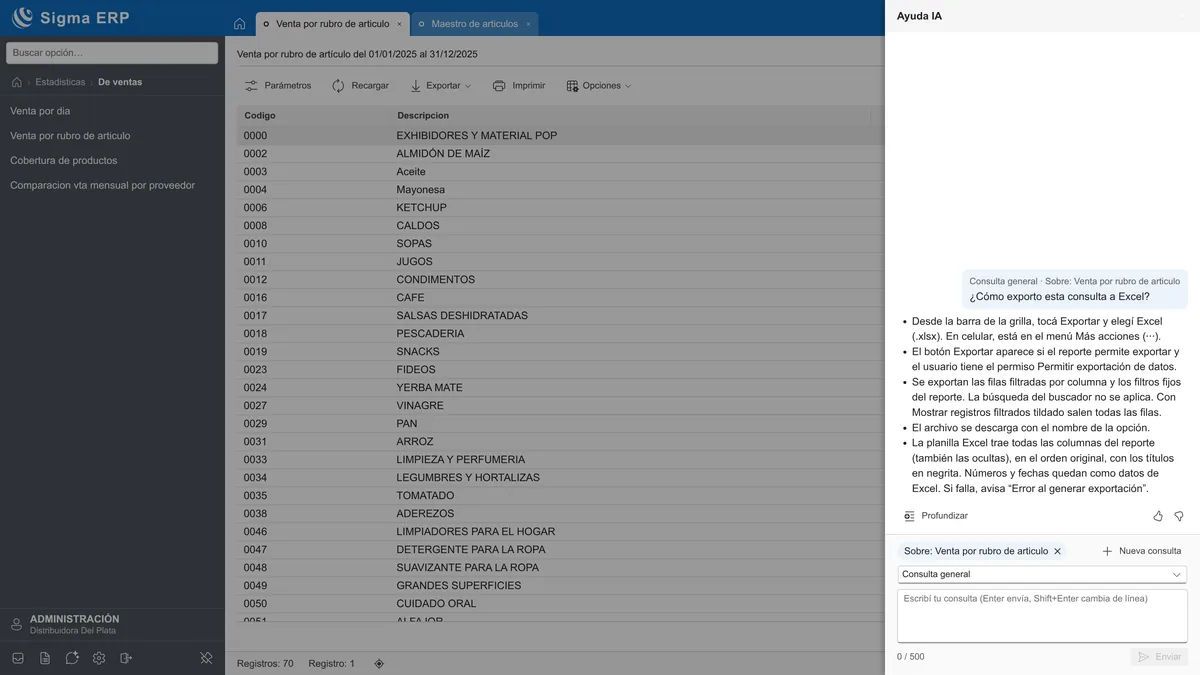Give thumbs up to the AI answer
1200x675 pixels.
1158,516
